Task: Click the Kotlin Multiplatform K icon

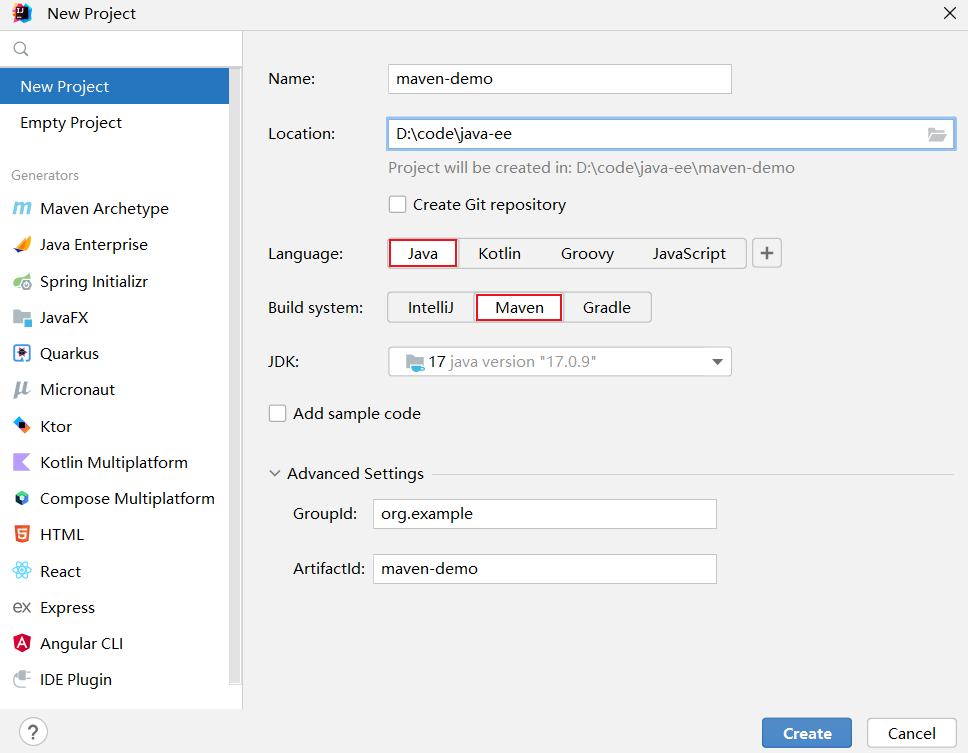Action: [22, 462]
